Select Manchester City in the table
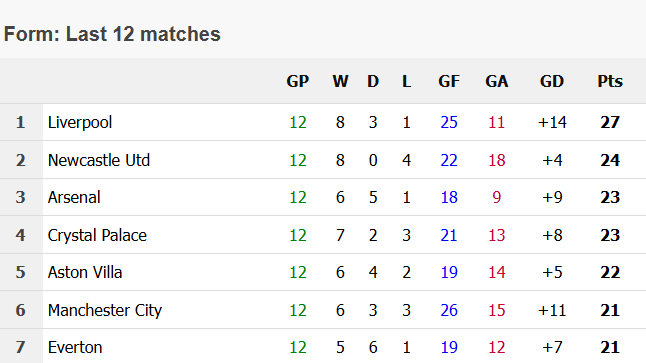The height and width of the screenshot is (363, 646). point(105,310)
